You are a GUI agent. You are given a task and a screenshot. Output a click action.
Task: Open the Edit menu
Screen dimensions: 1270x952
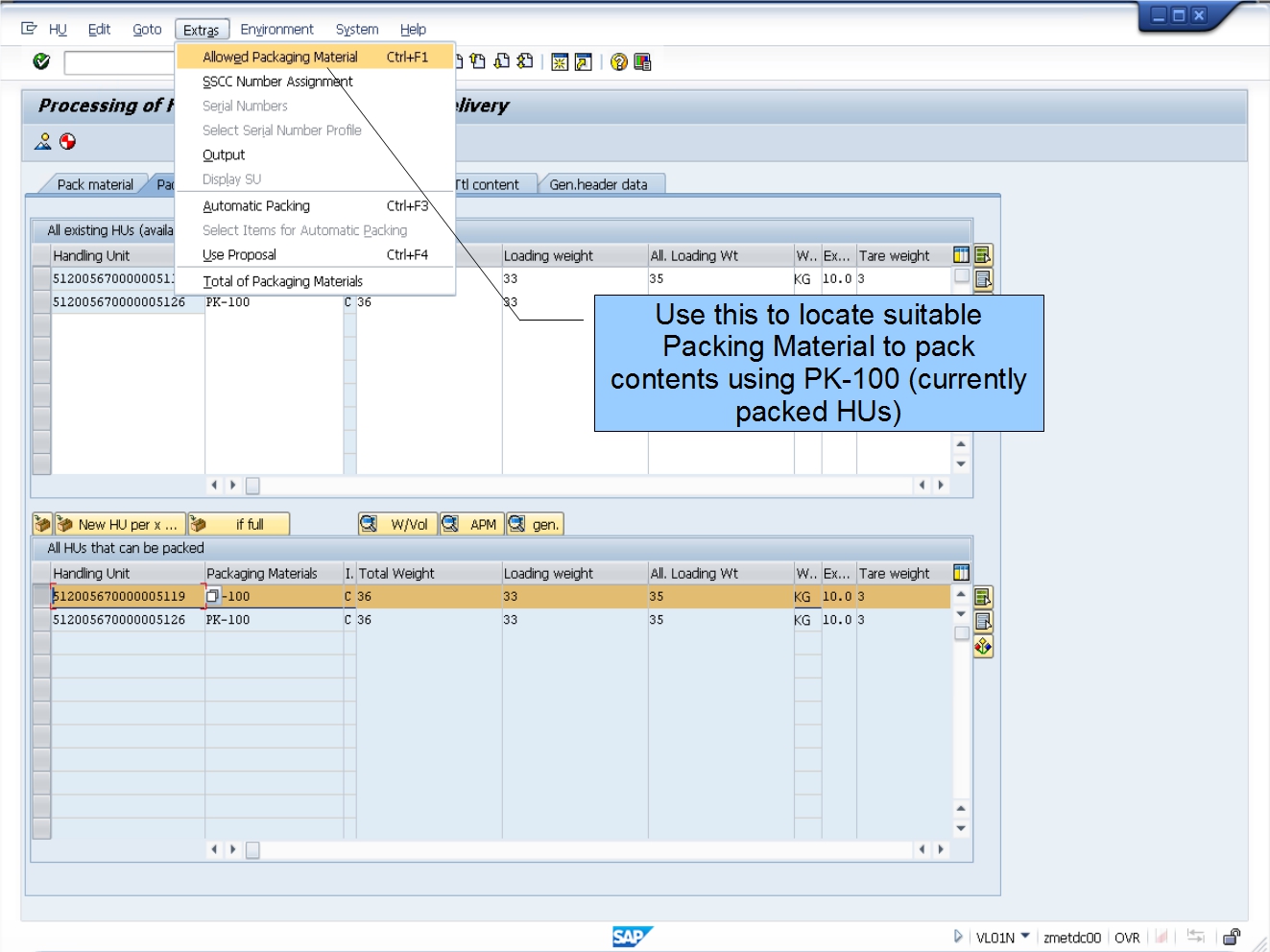pyautogui.click(x=99, y=30)
